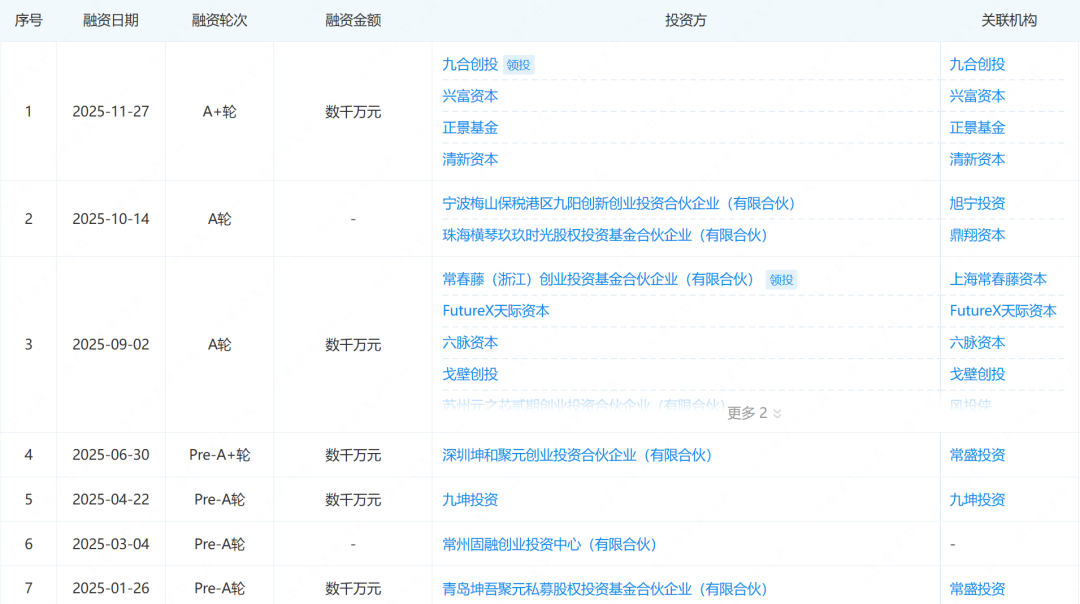
Task: Click 九坤投资 in the investor column
Action: pos(470,500)
